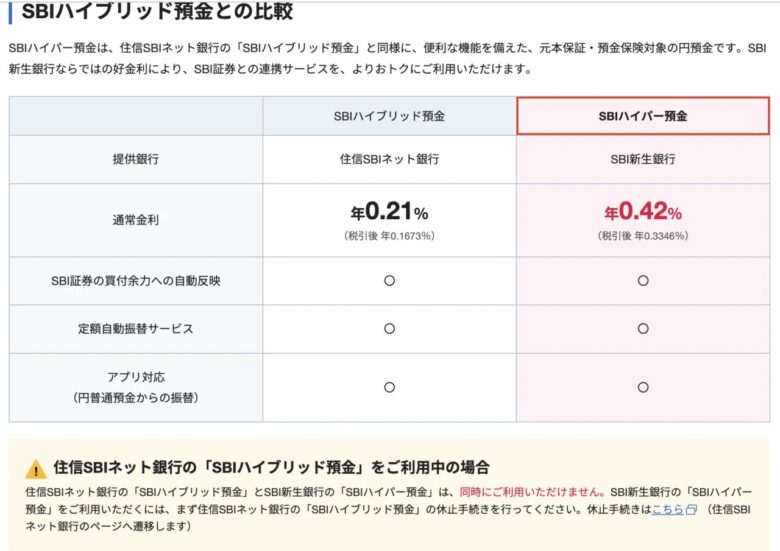Image resolution: width=780 pixels, height=551 pixels.
Task: Click the 住信SBIネット銀行 provider cell
Action: [390, 159]
